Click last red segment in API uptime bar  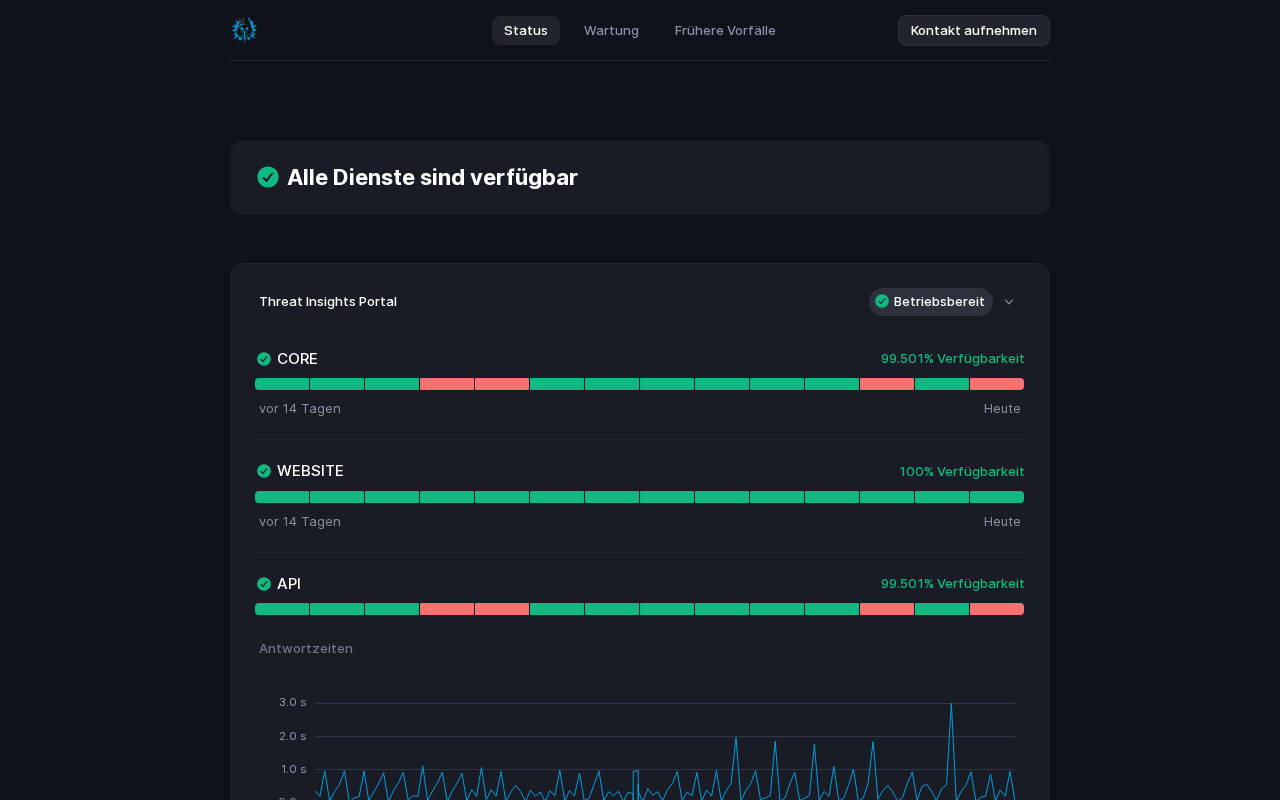[x=997, y=609]
